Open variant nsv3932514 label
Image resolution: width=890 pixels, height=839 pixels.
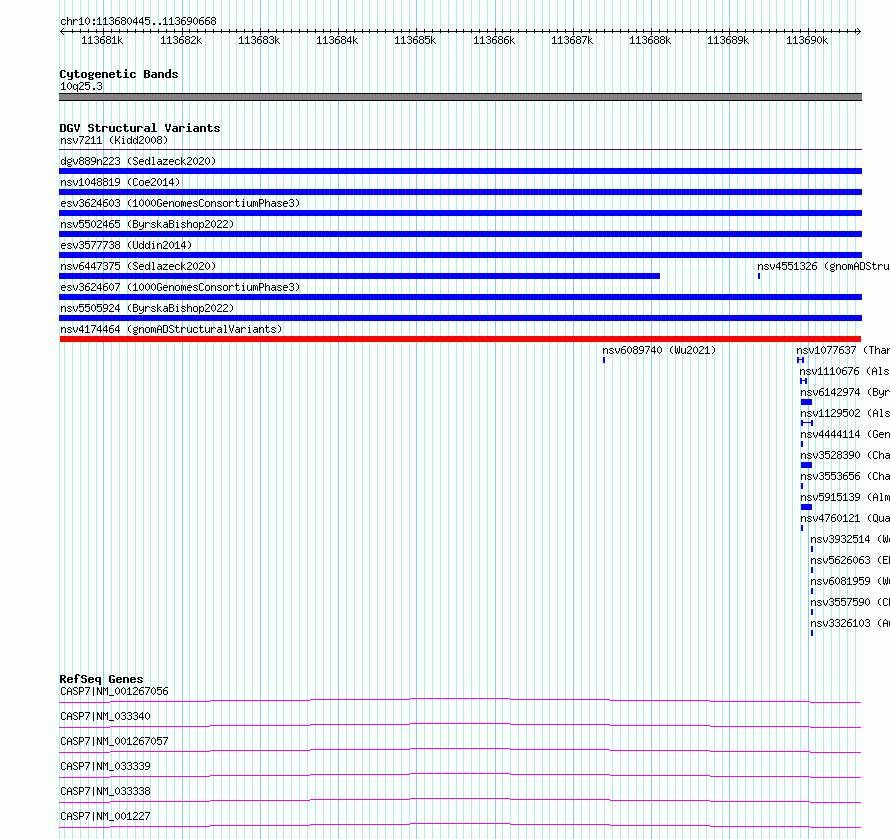[850, 539]
